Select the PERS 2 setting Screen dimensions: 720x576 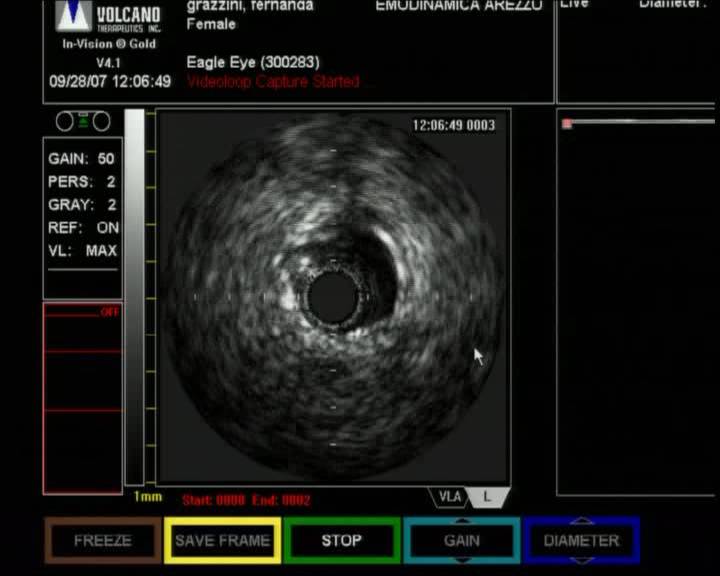(x=82, y=182)
